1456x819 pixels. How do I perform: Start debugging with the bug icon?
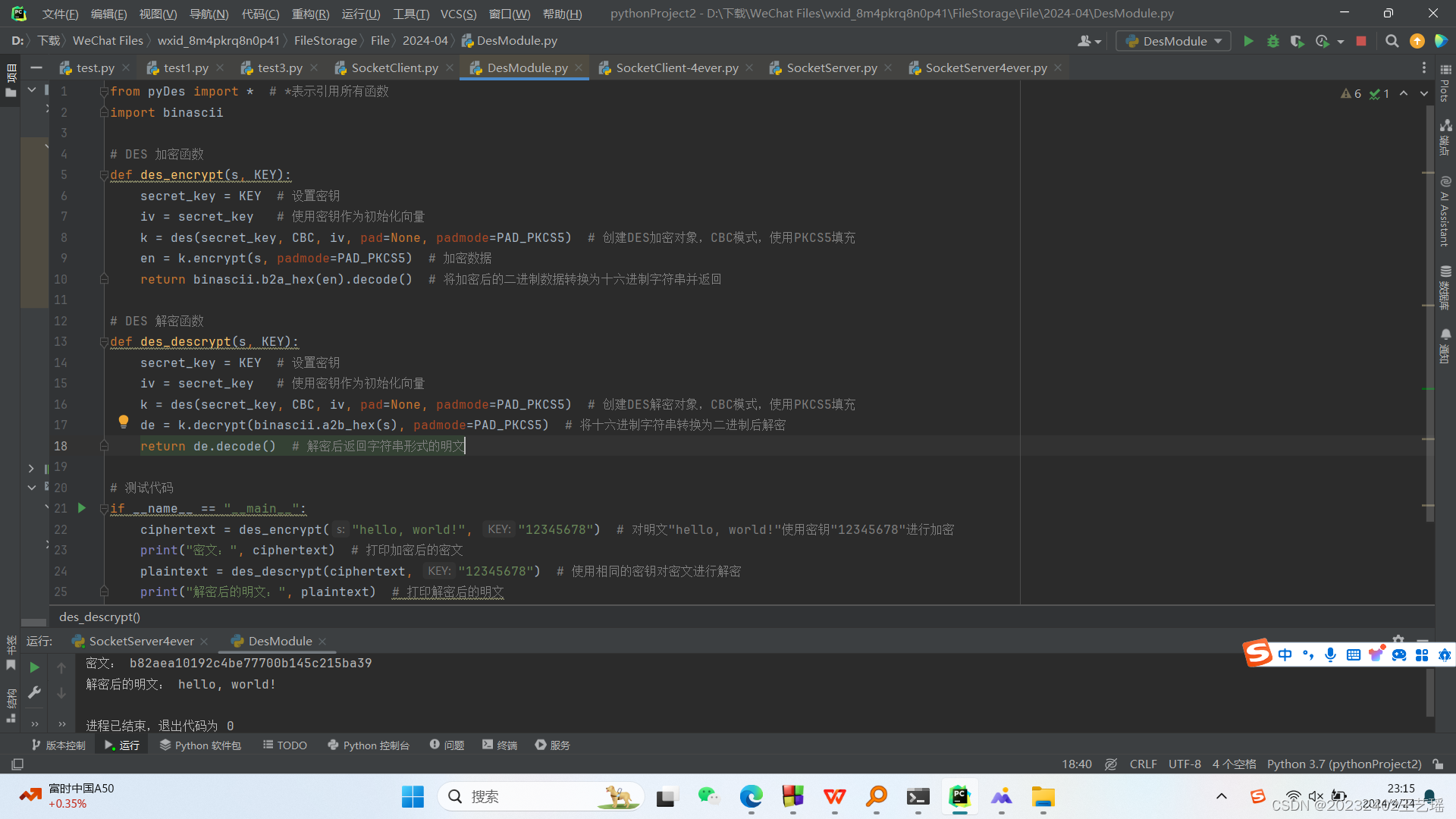coord(1273,41)
